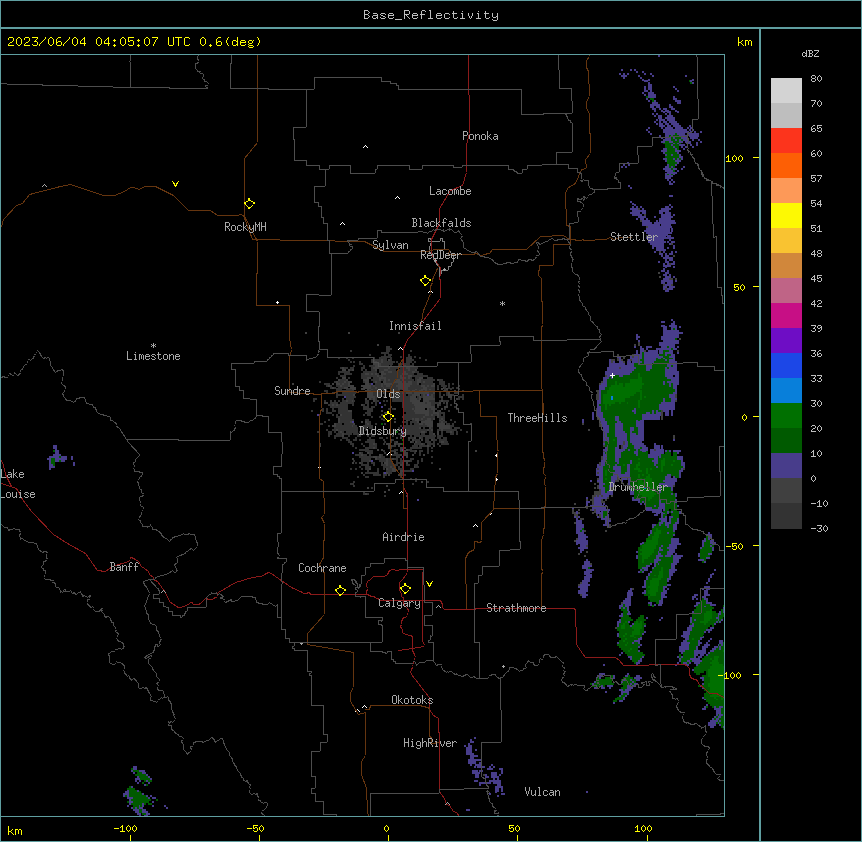
Task: Click the dBZ legend heading
Action: 810,54
